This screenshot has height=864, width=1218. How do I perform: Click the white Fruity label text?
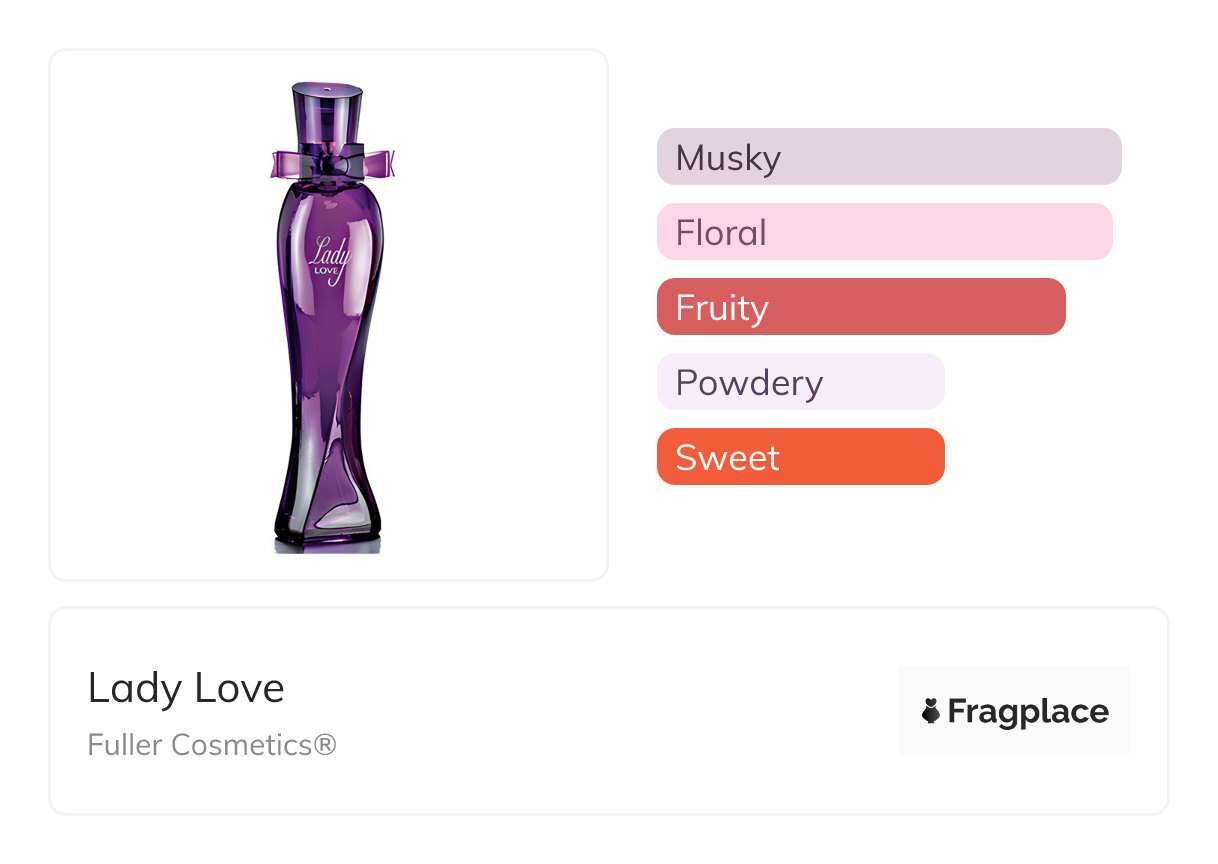coord(722,308)
